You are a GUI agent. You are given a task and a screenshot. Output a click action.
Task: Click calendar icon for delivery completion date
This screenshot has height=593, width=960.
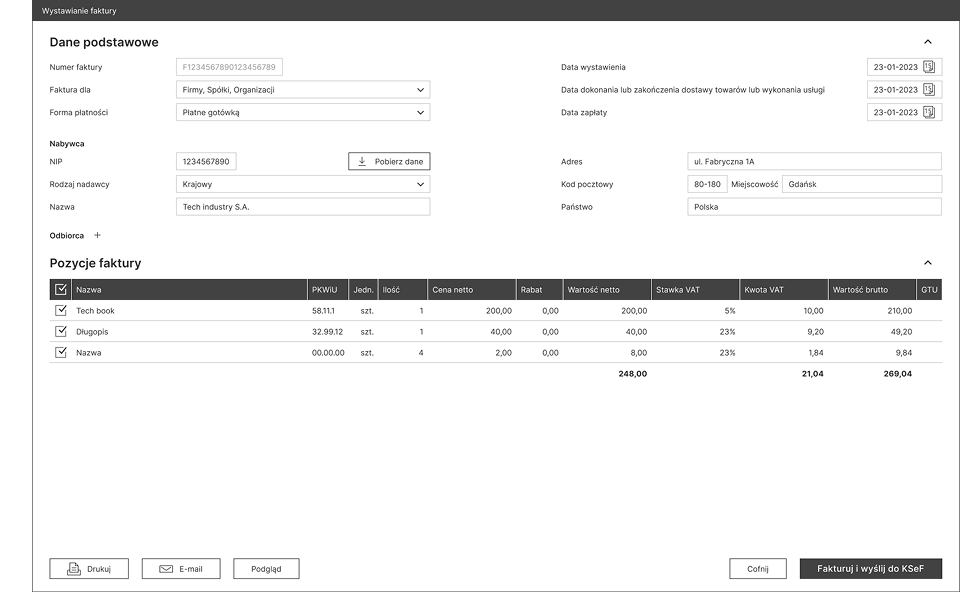click(928, 90)
